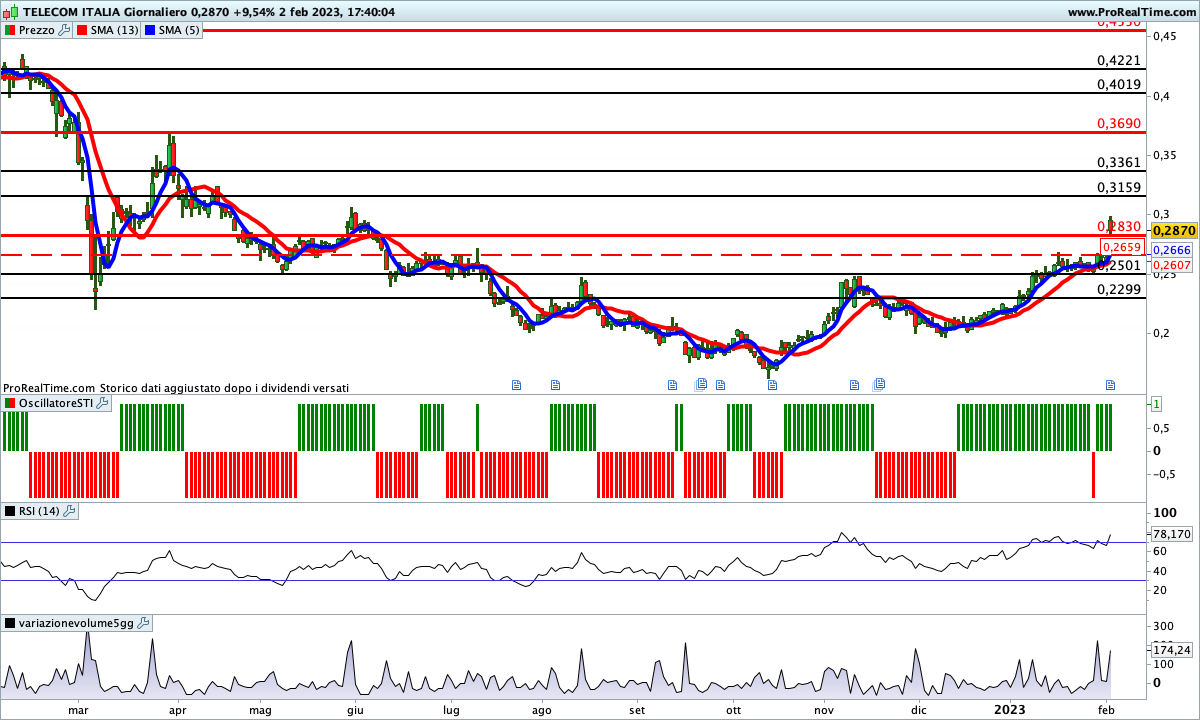This screenshot has width=1200, height=720.
Task: Click the nov month label on time axis
Action: tap(824, 709)
